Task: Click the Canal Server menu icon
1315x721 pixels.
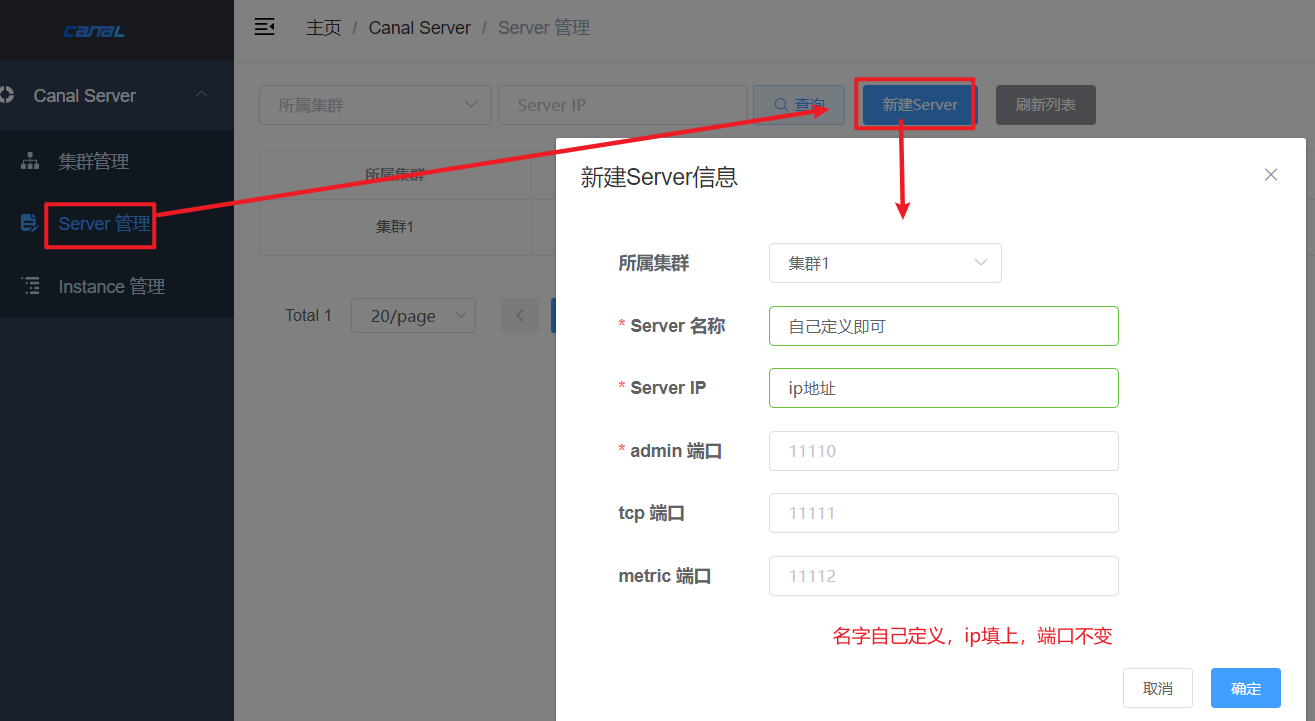Action: pyautogui.click(x=7, y=95)
